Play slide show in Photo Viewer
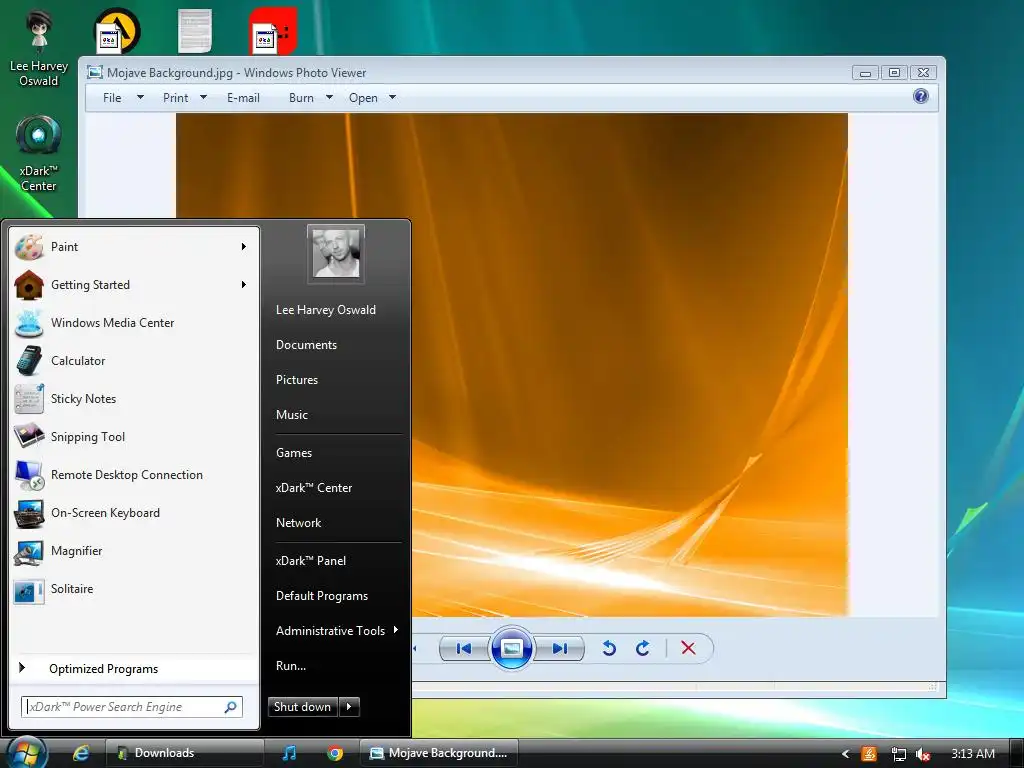Image resolution: width=1024 pixels, height=768 pixels. [x=511, y=648]
